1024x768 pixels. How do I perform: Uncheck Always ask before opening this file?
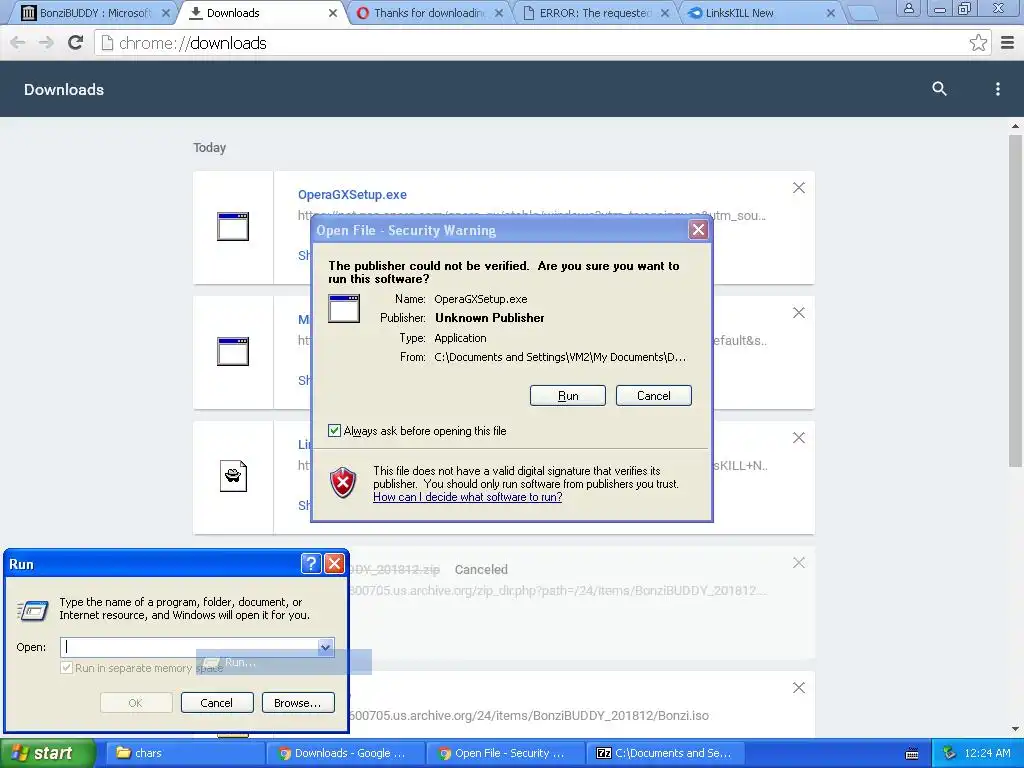click(x=334, y=430)
